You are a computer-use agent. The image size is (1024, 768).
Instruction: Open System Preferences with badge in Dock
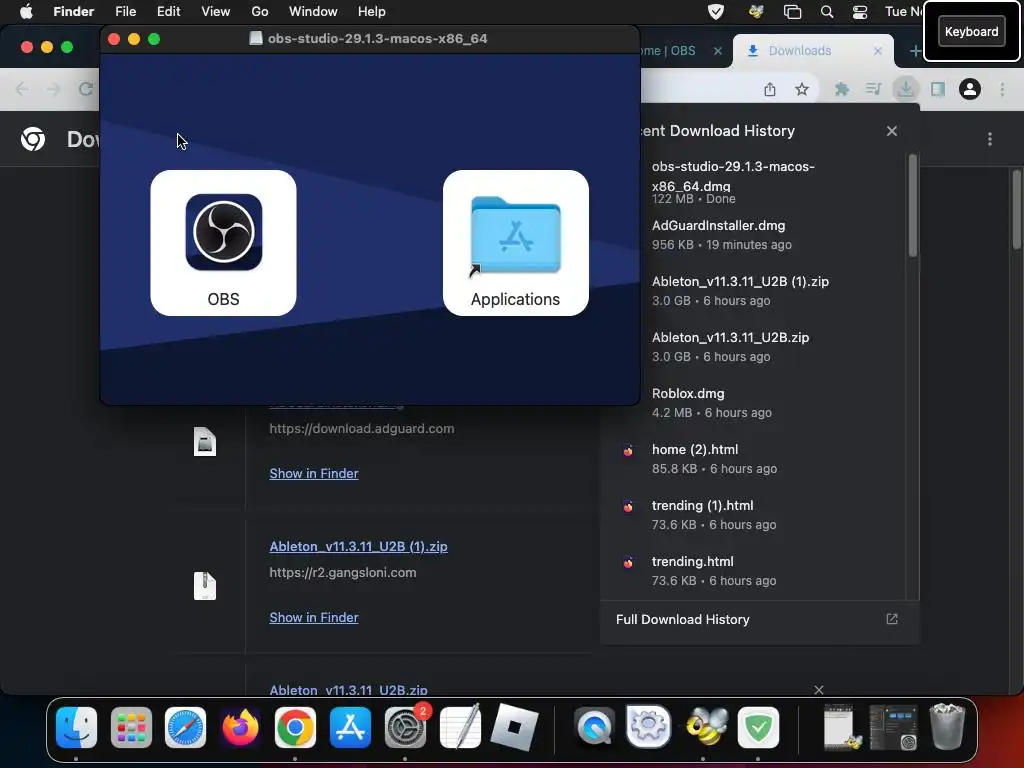click(x=405, y=727)
